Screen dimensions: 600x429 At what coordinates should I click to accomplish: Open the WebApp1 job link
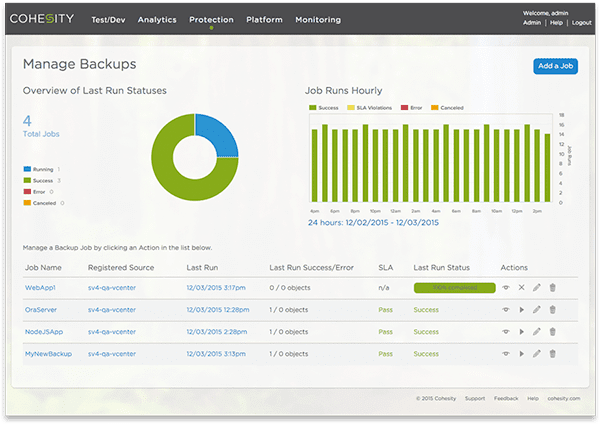tap(40, 287)
